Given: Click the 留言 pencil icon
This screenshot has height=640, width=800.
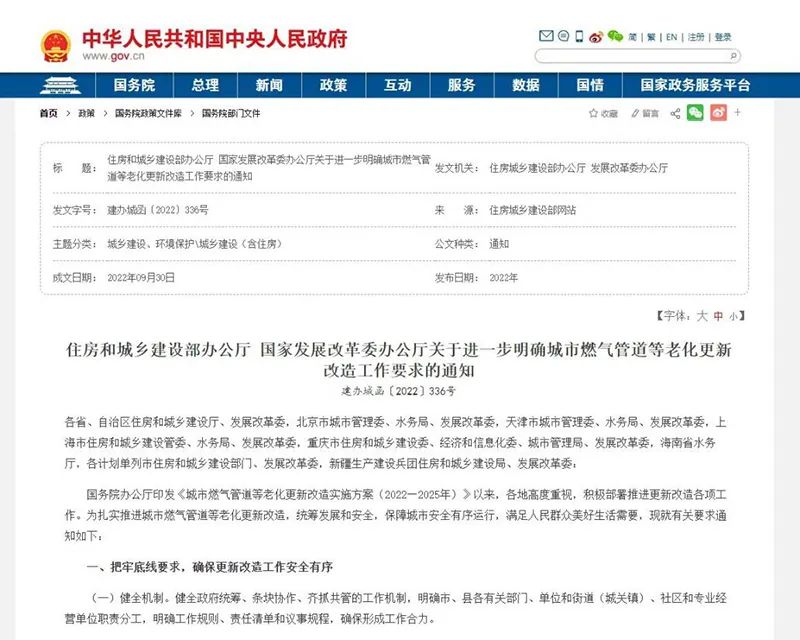Looking at the screenshot, I should pos(635,113).
